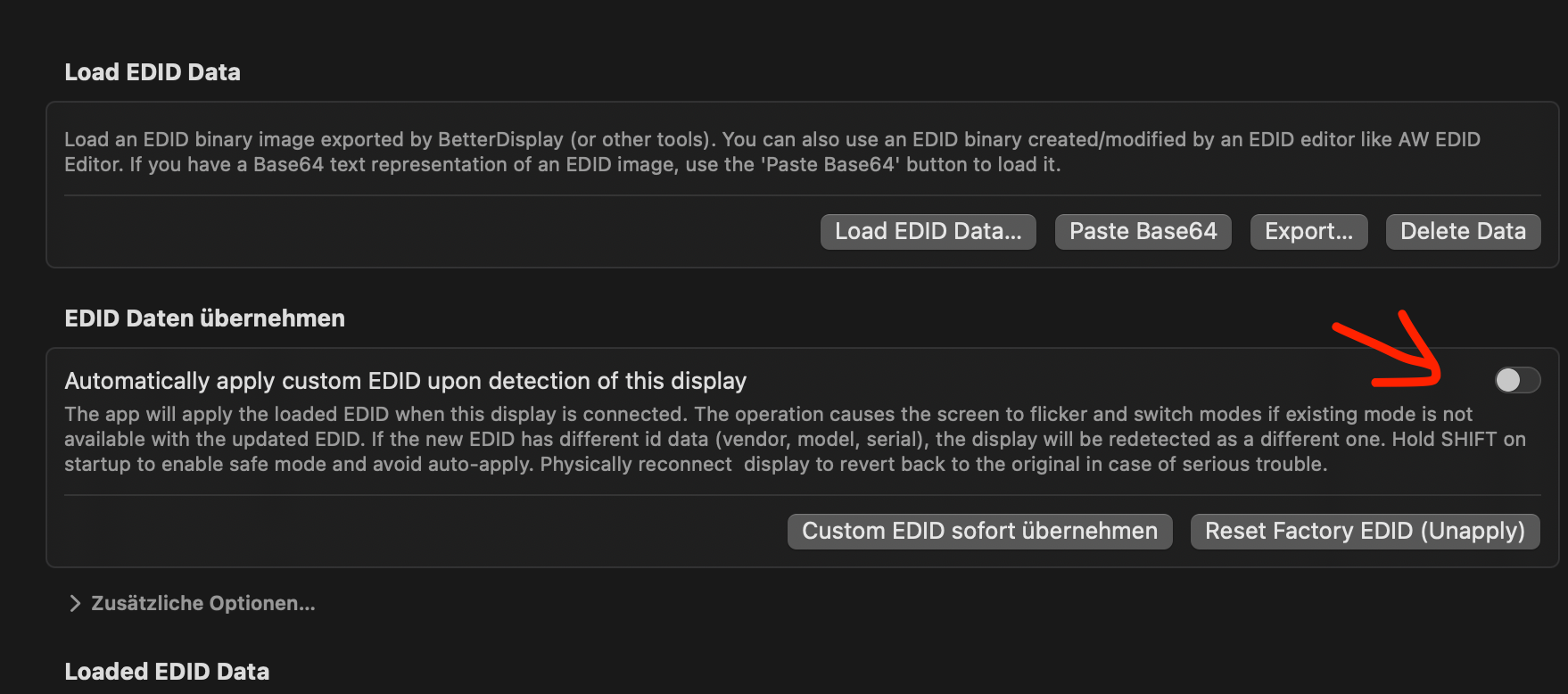Image resolution: width=1568 pixels, height=694 pixels.
Task: Click the 'Automatically apply custom EDID' label
Action: (x=405, y=381)
